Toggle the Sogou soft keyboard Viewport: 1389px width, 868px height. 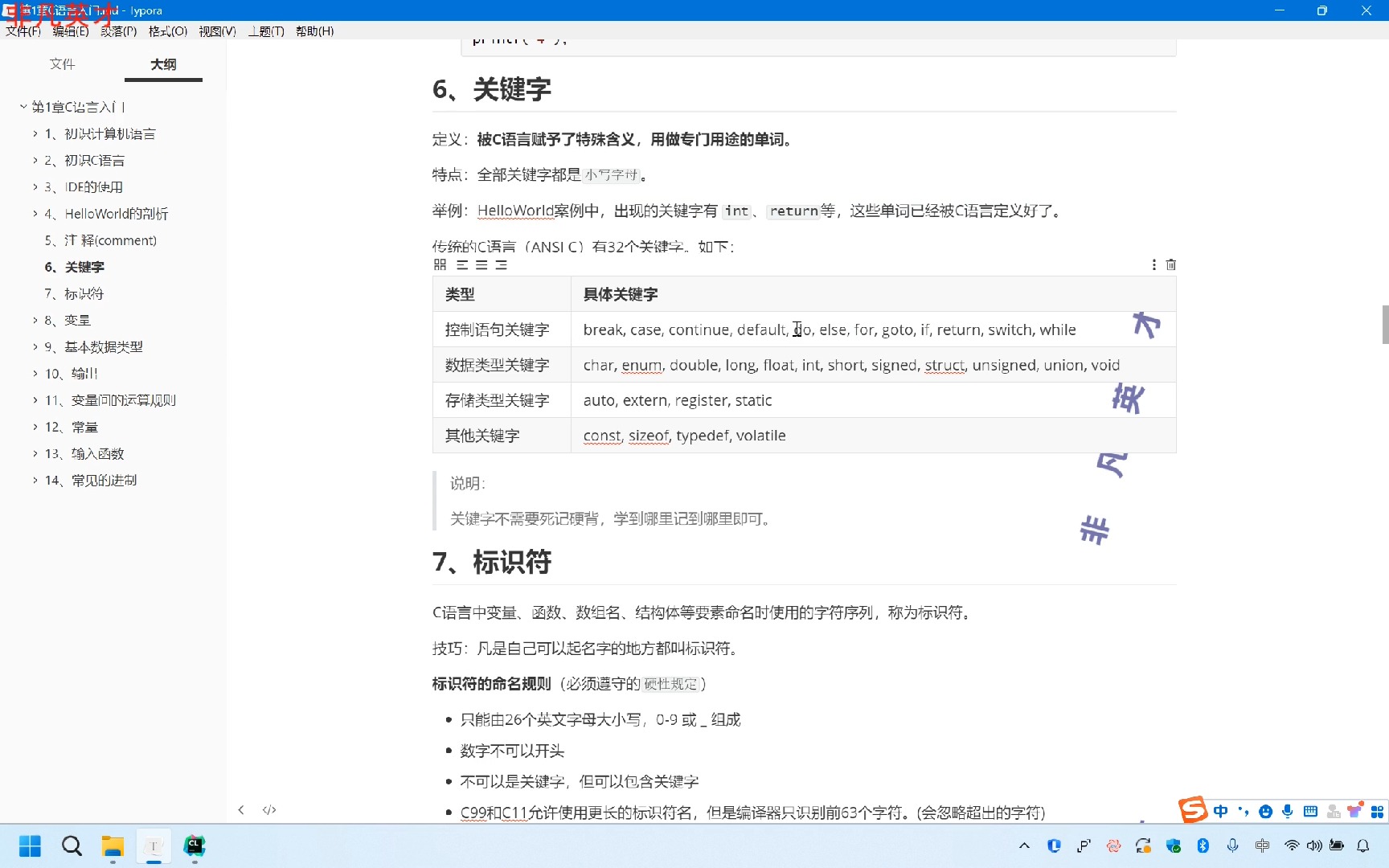tap(1310, 812)
